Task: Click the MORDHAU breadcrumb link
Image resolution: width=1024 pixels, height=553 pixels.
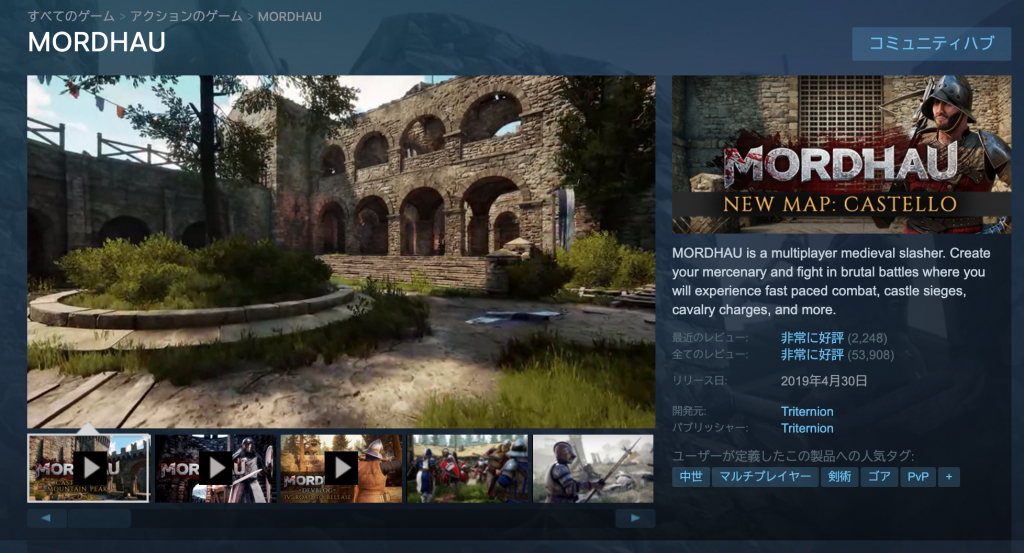Action: pyautogui.click(x=289, y=17)
